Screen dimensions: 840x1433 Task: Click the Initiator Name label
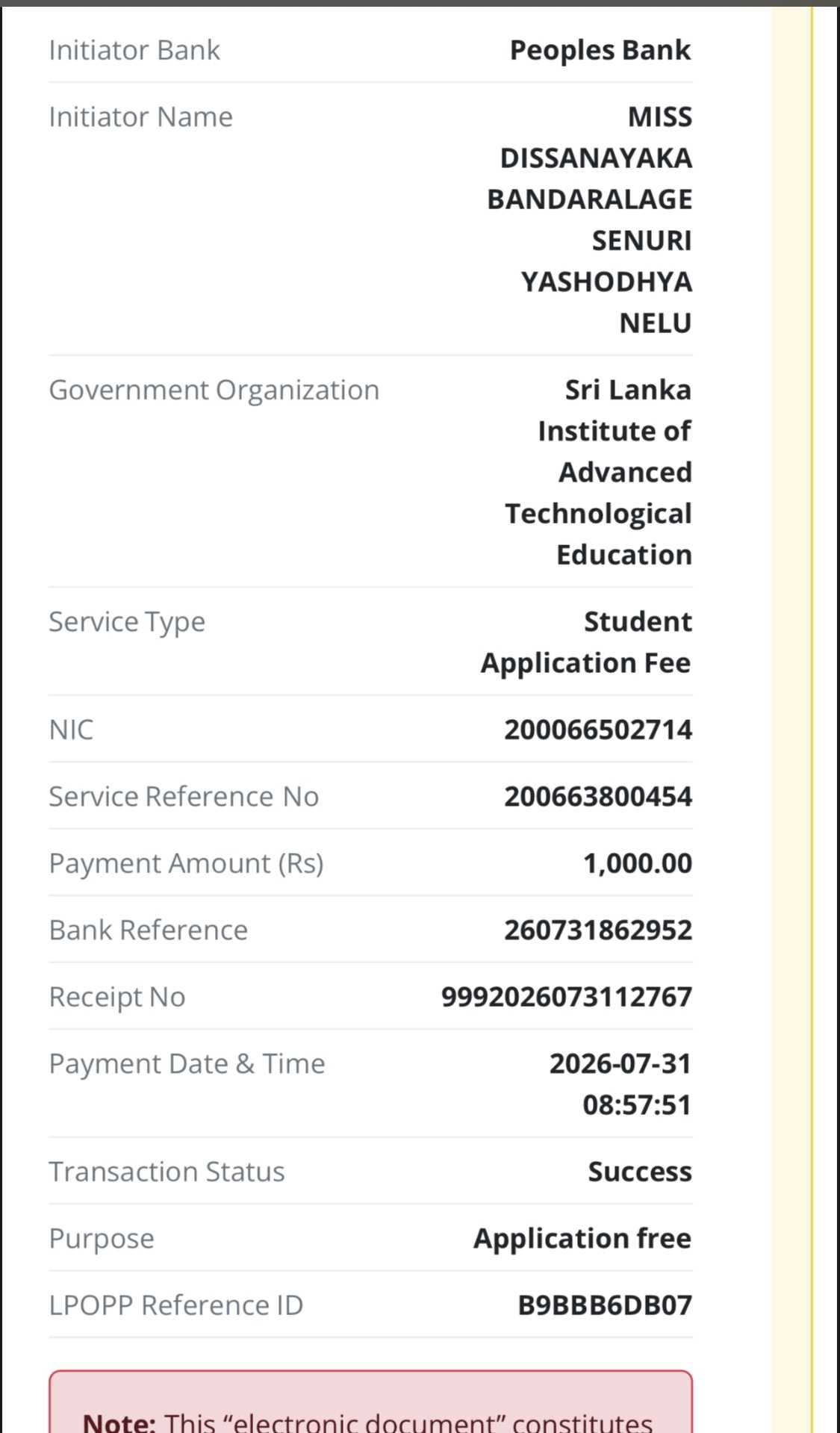tap(141, 117)
